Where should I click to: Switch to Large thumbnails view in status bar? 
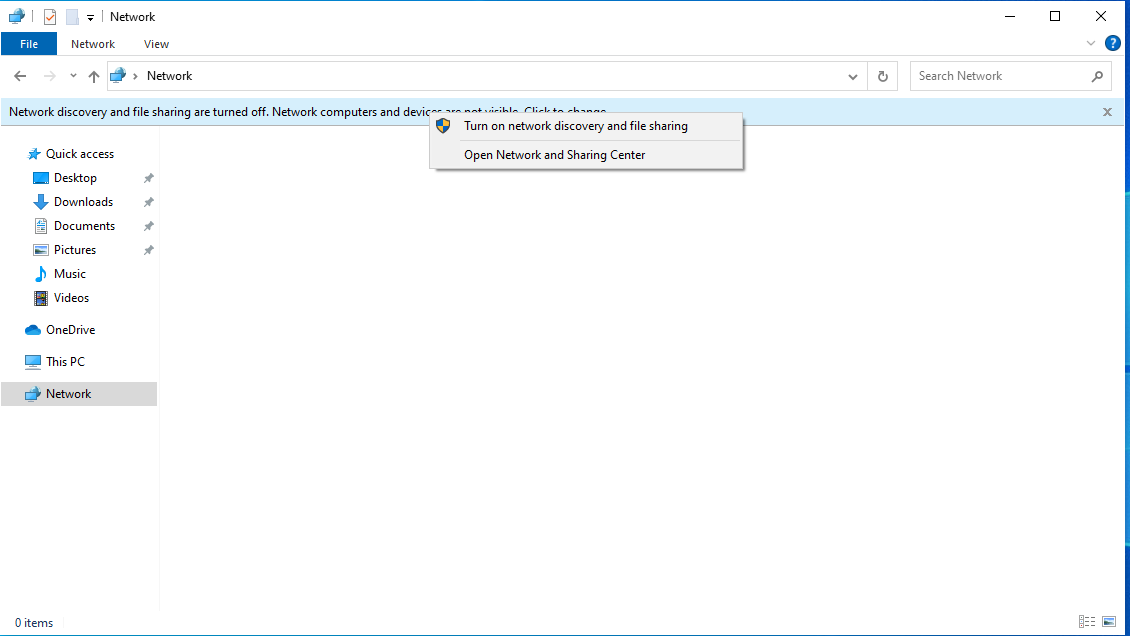(1110, 621)
